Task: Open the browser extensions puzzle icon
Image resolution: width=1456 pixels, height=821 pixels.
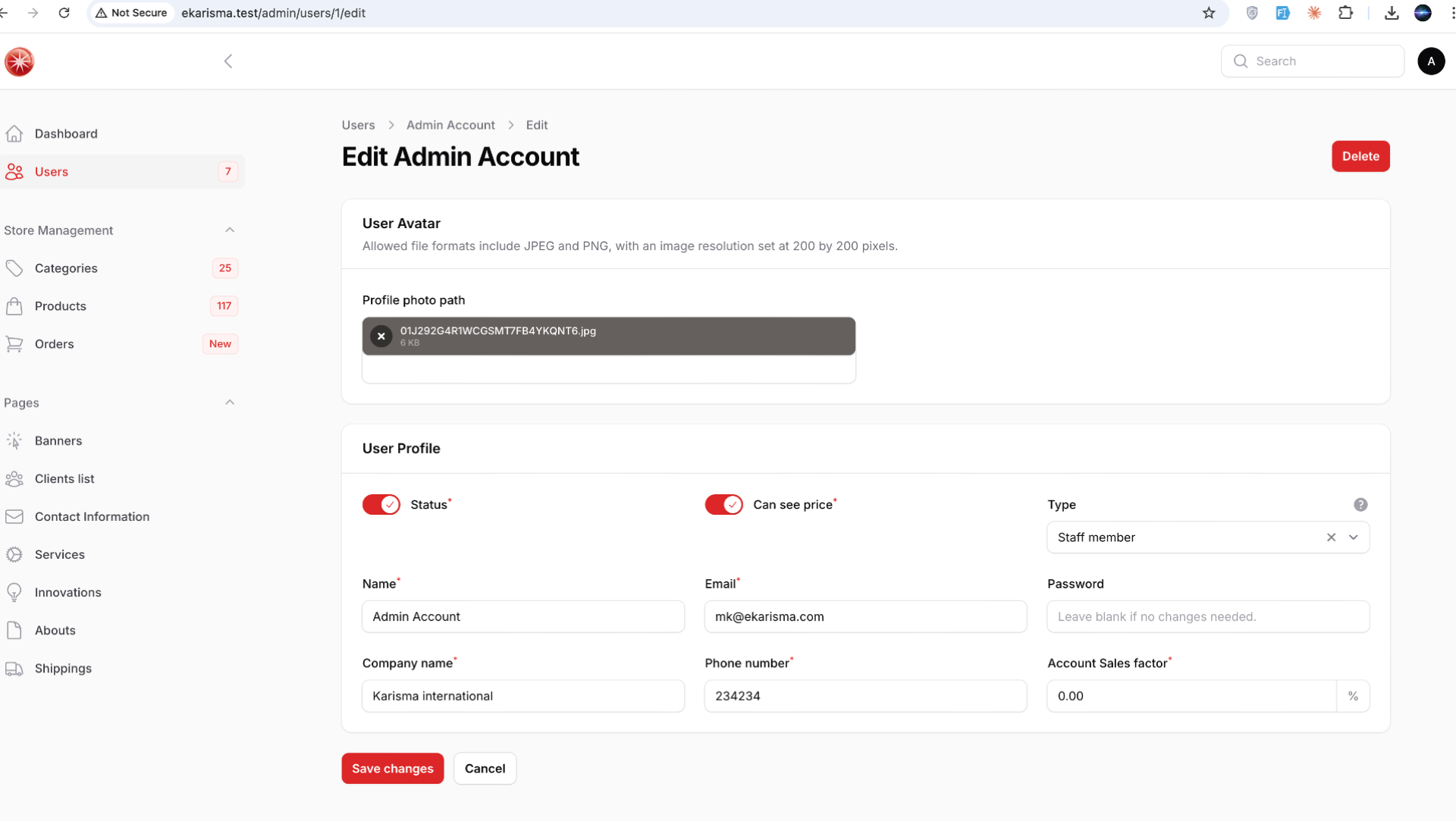Action: pyautogui.click(x=1346, y=13)
